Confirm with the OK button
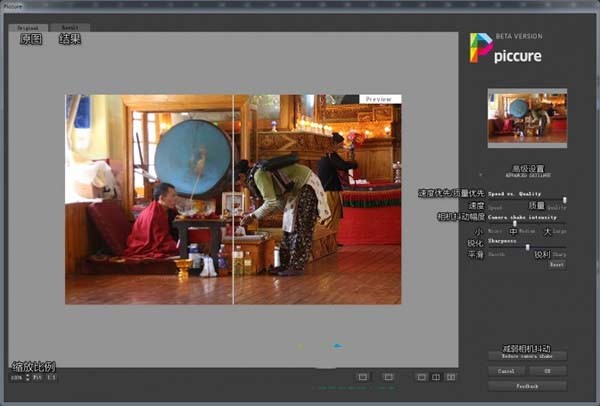 [548, 370]
